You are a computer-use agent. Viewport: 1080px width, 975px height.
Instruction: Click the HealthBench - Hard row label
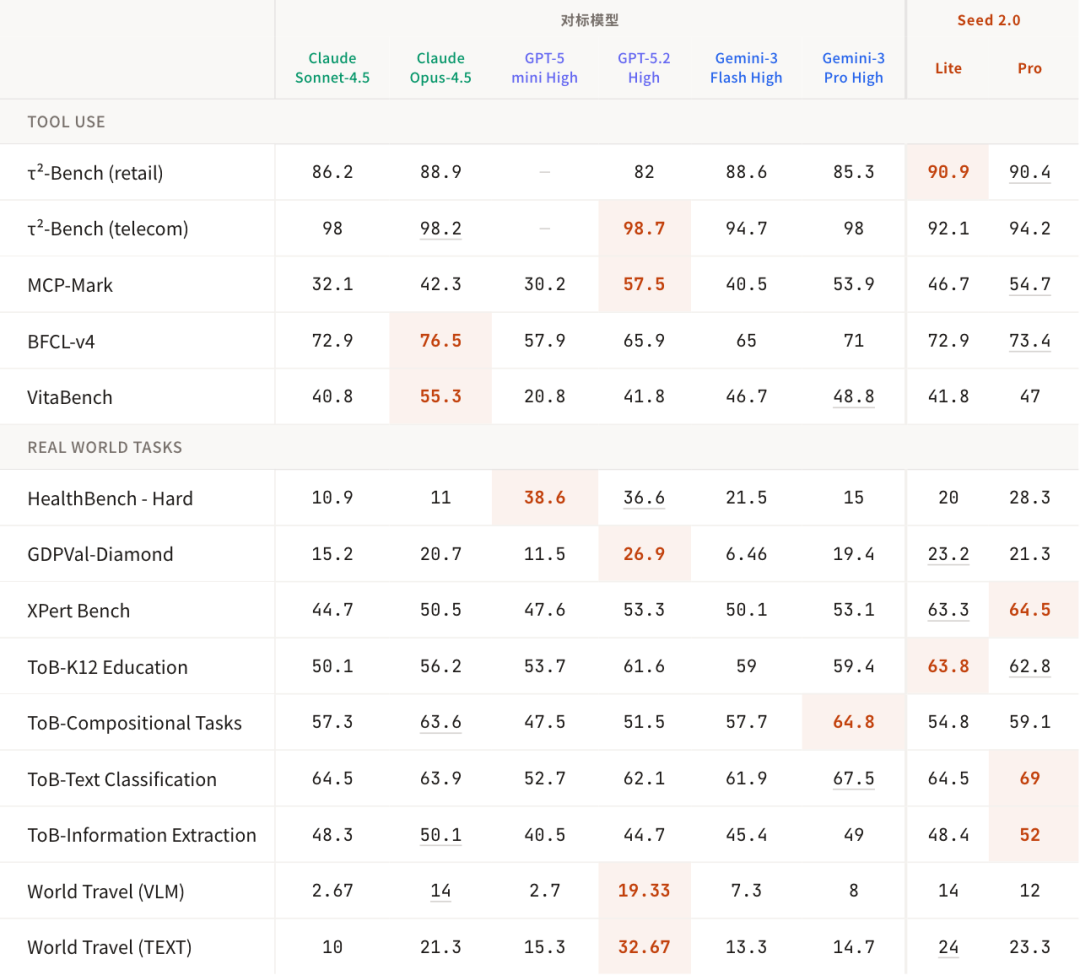(110, 499)
